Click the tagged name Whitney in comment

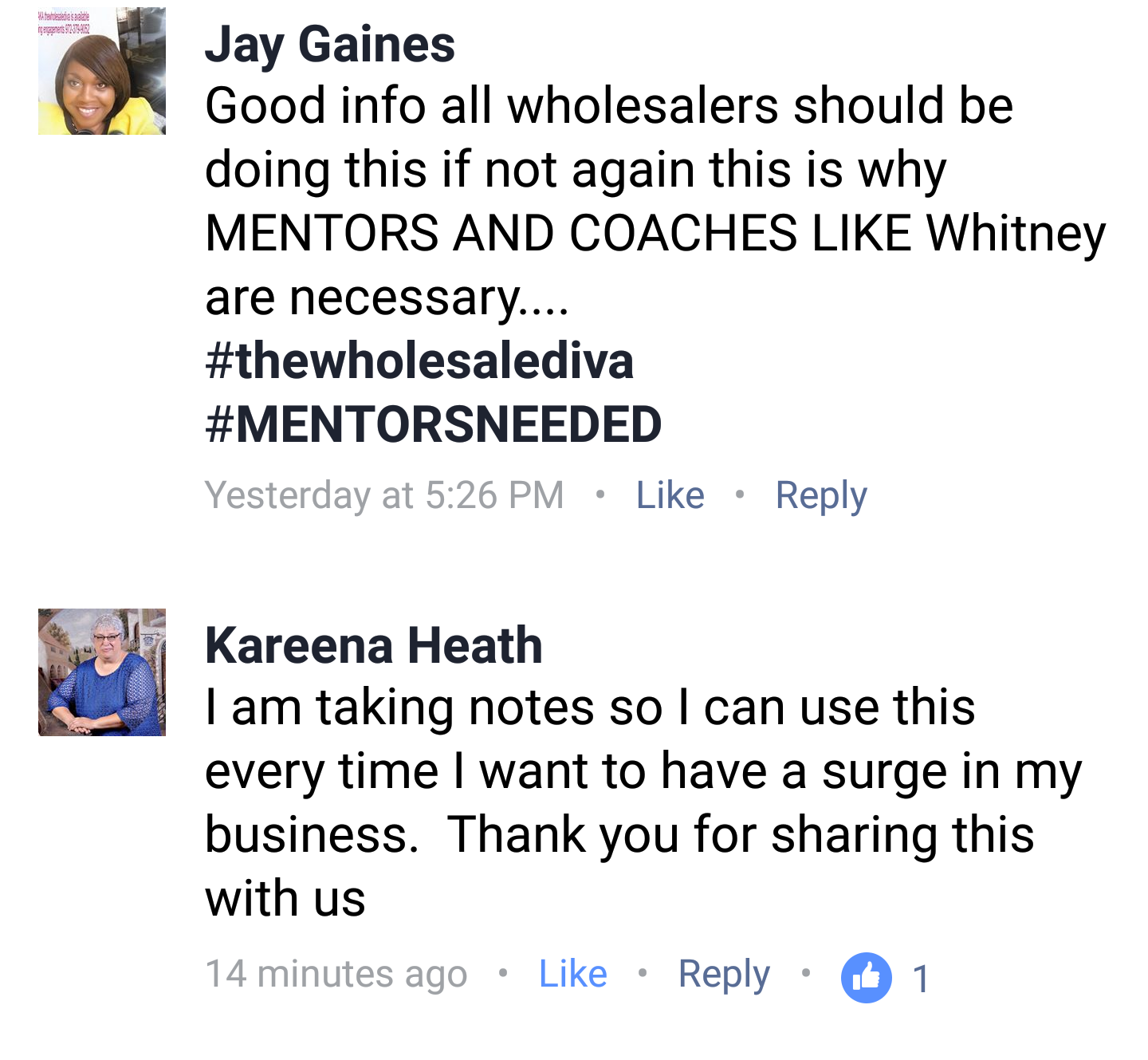pyautogui.click(x=1016, y=234)
